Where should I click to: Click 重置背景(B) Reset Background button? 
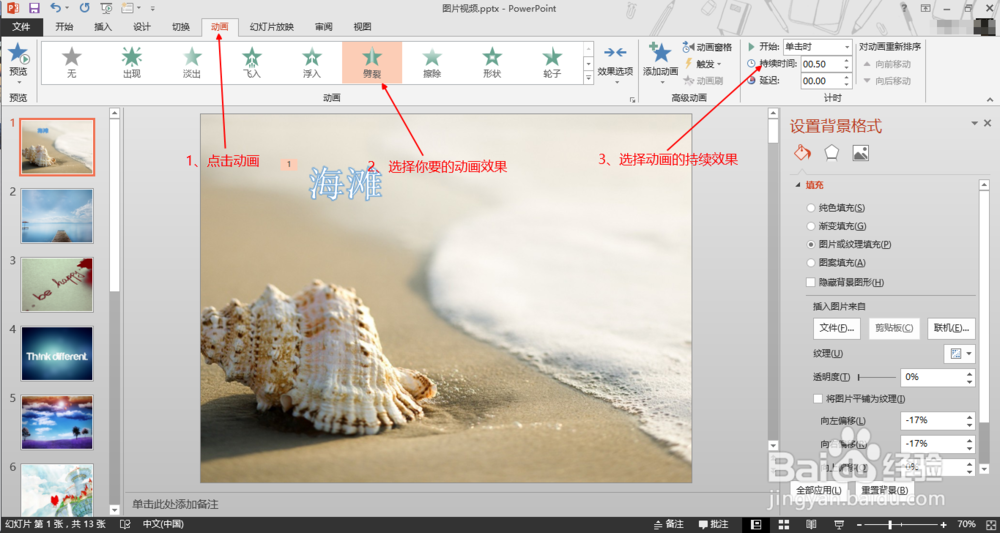coord(884,490)
